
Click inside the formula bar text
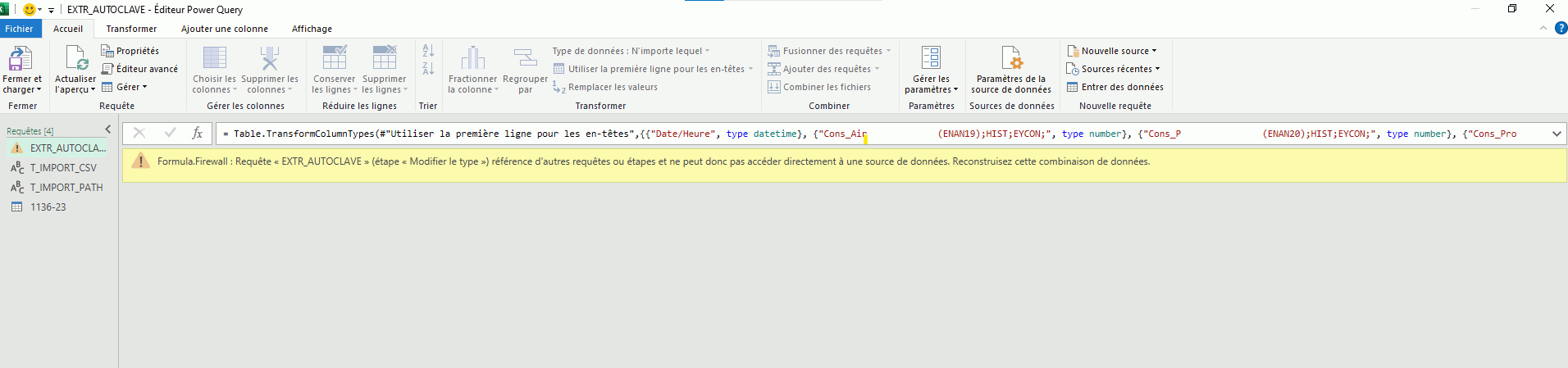click(574, 134)
